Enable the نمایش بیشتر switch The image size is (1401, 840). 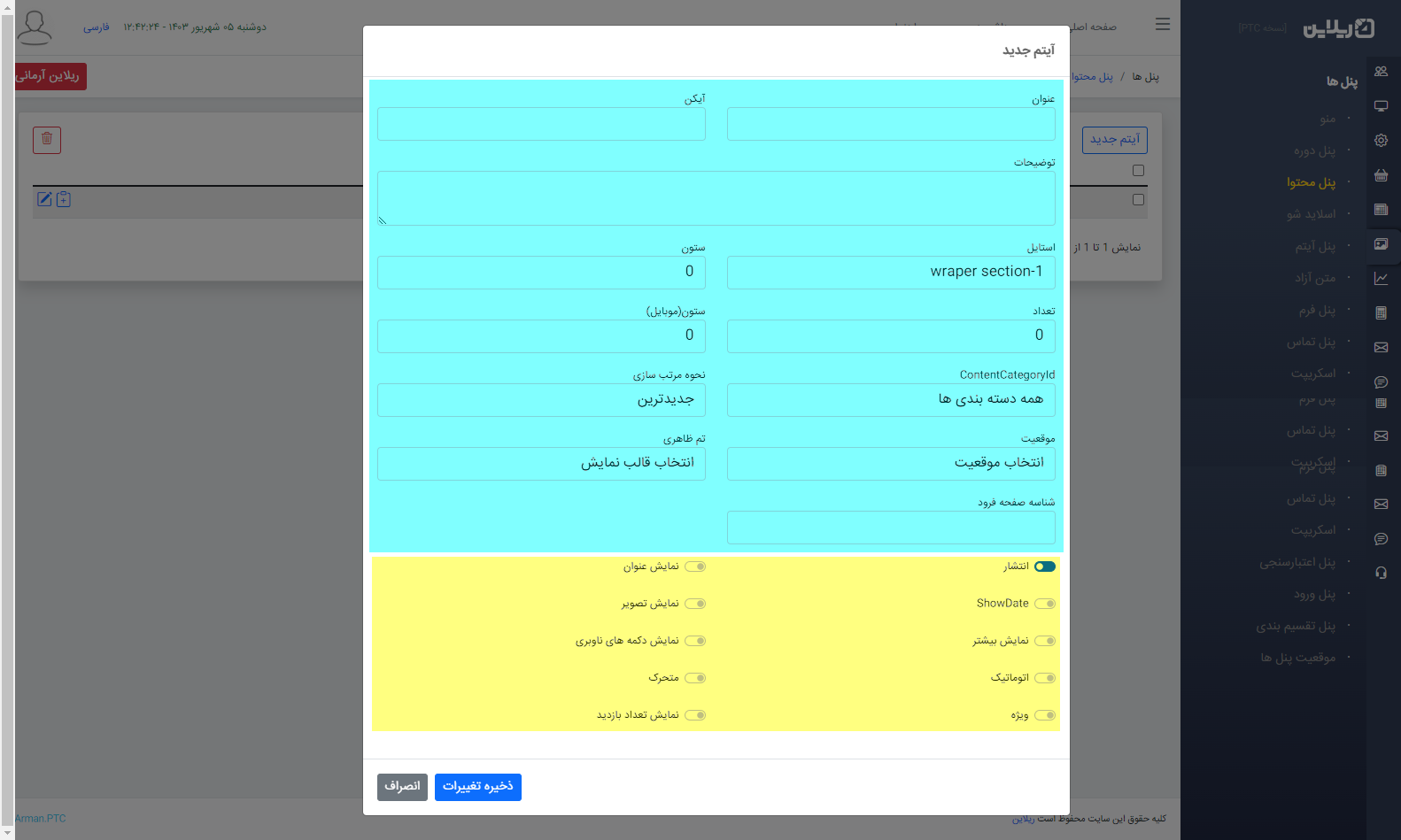[1045, 641]
